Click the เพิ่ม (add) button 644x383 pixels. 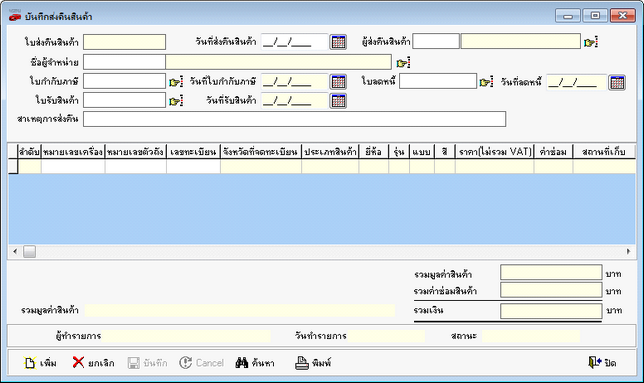coord(40,363)
